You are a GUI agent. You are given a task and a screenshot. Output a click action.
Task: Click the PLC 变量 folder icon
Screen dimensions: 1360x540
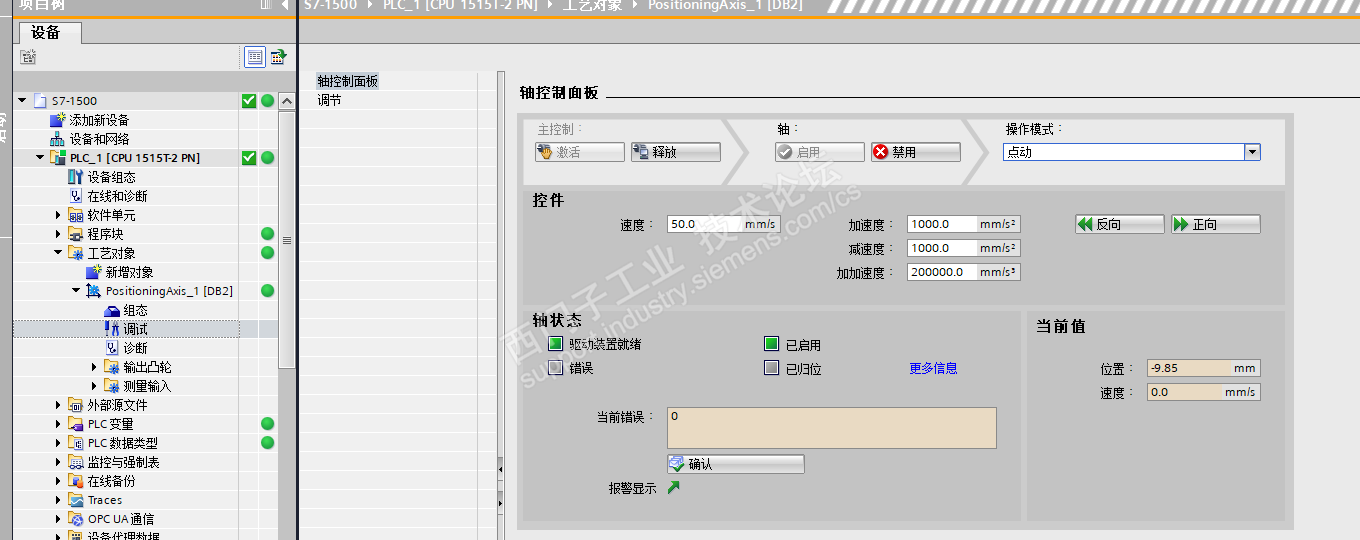(x=76, y=424)
